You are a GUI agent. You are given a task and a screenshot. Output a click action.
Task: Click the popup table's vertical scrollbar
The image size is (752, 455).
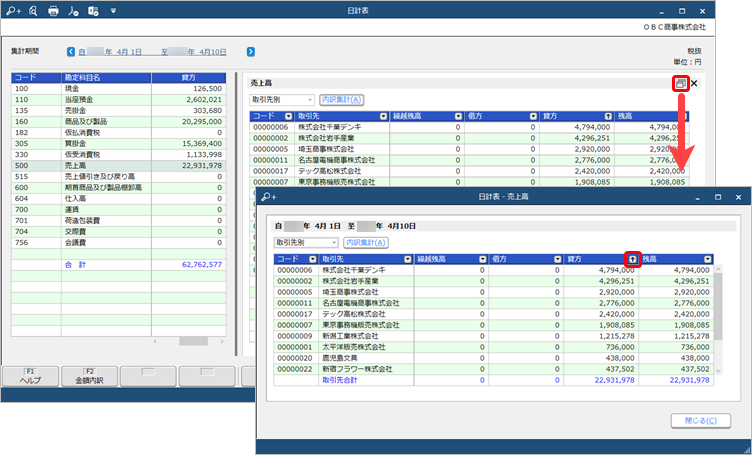click(718, 307)
